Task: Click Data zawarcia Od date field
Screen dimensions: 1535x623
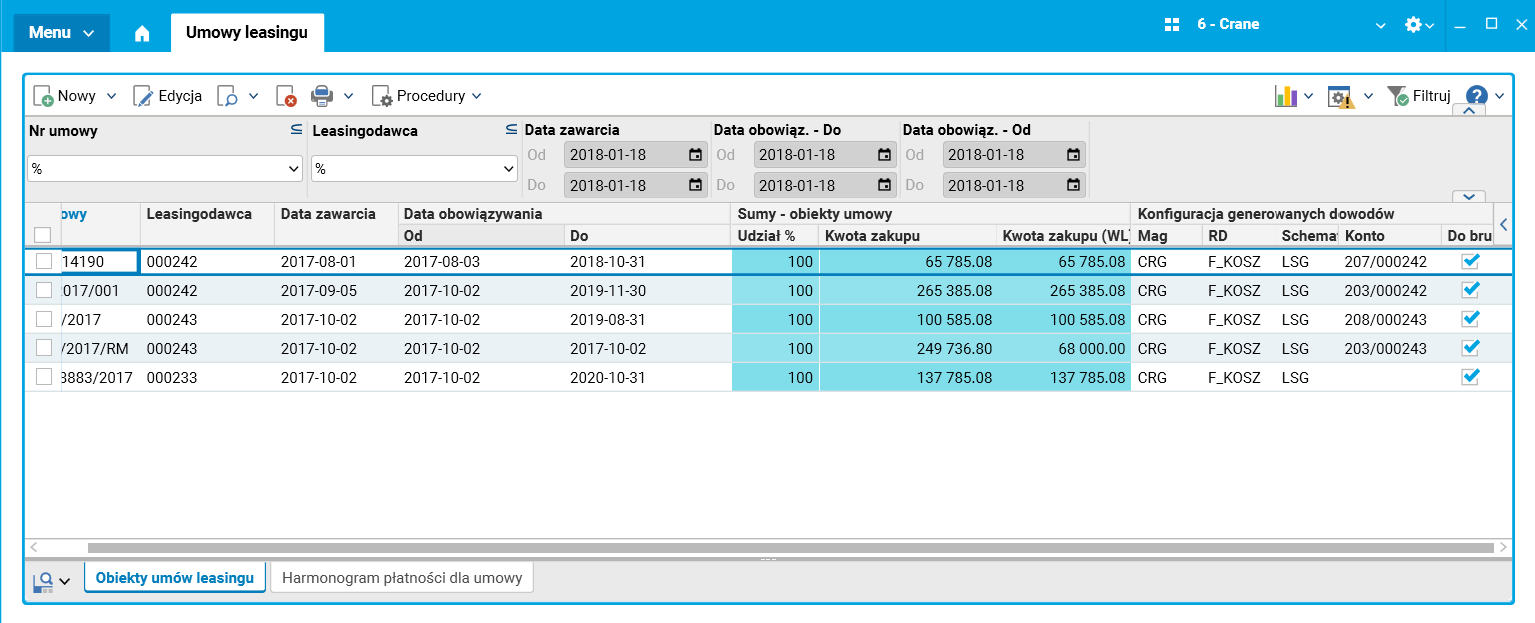Action: [x=635, y=155]
